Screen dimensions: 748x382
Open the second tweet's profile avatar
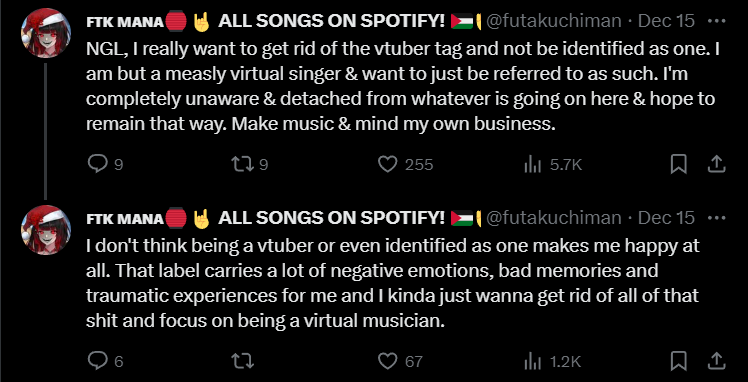(46, 230)
